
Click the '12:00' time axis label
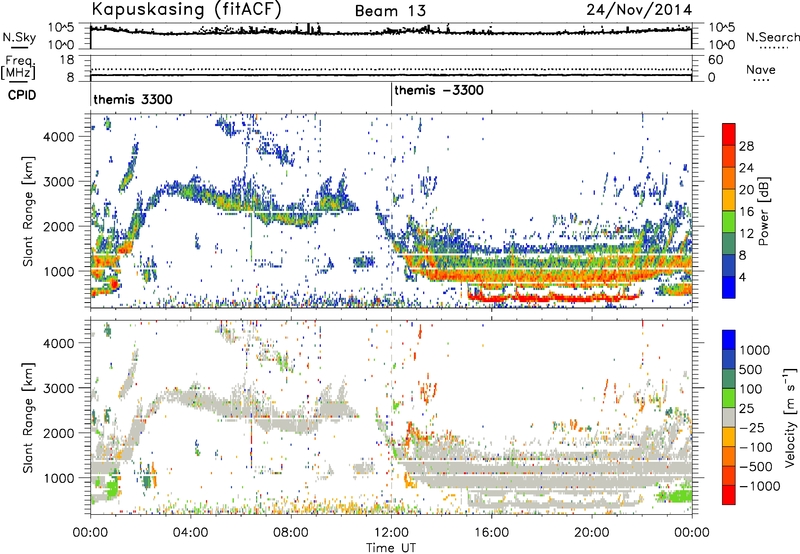(x=391, y=533)
